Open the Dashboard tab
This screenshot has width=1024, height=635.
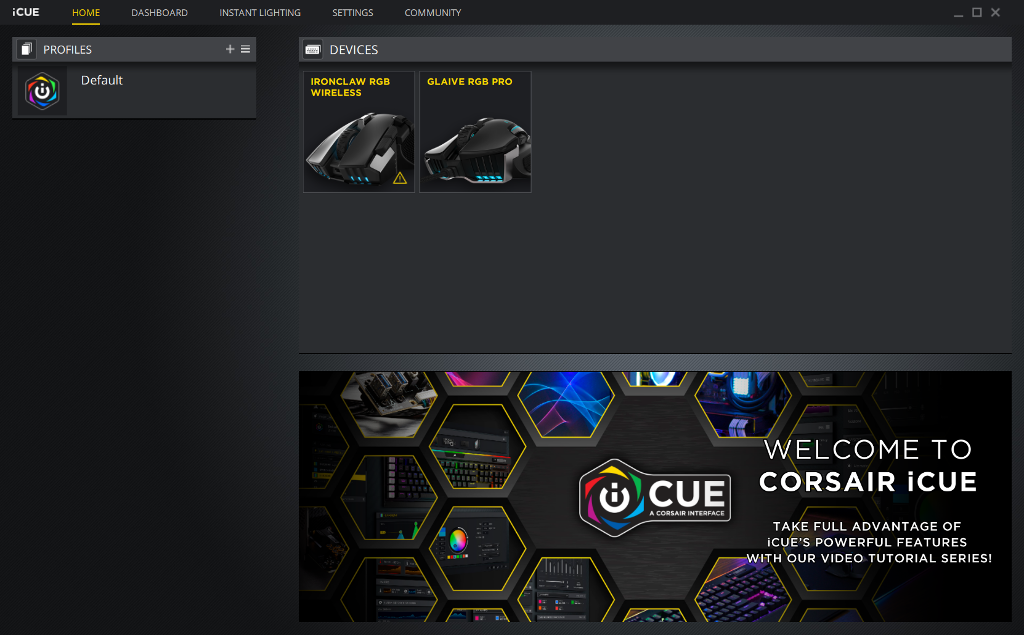159,13
